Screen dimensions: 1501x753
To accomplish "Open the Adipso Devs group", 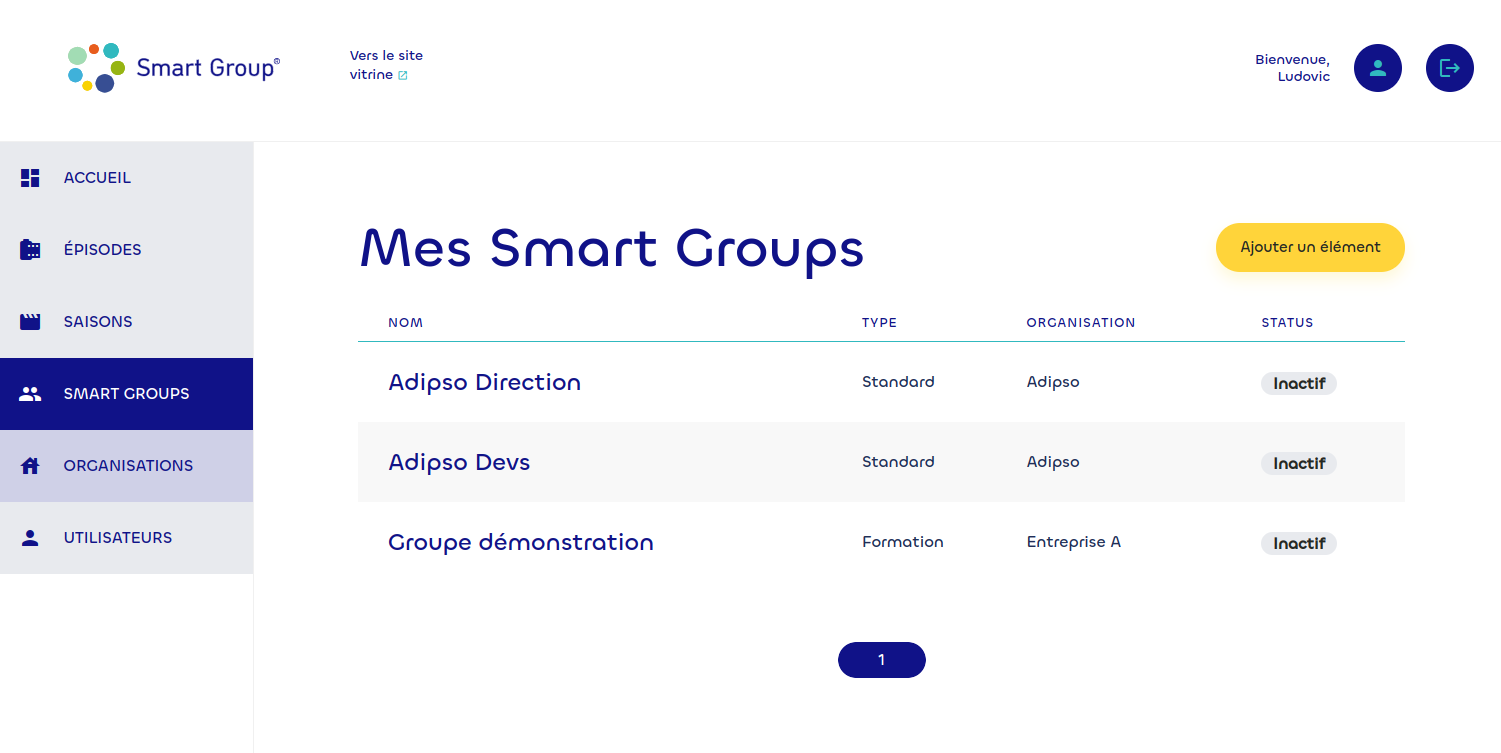I will pyautogui.click(x=459, y=462).
